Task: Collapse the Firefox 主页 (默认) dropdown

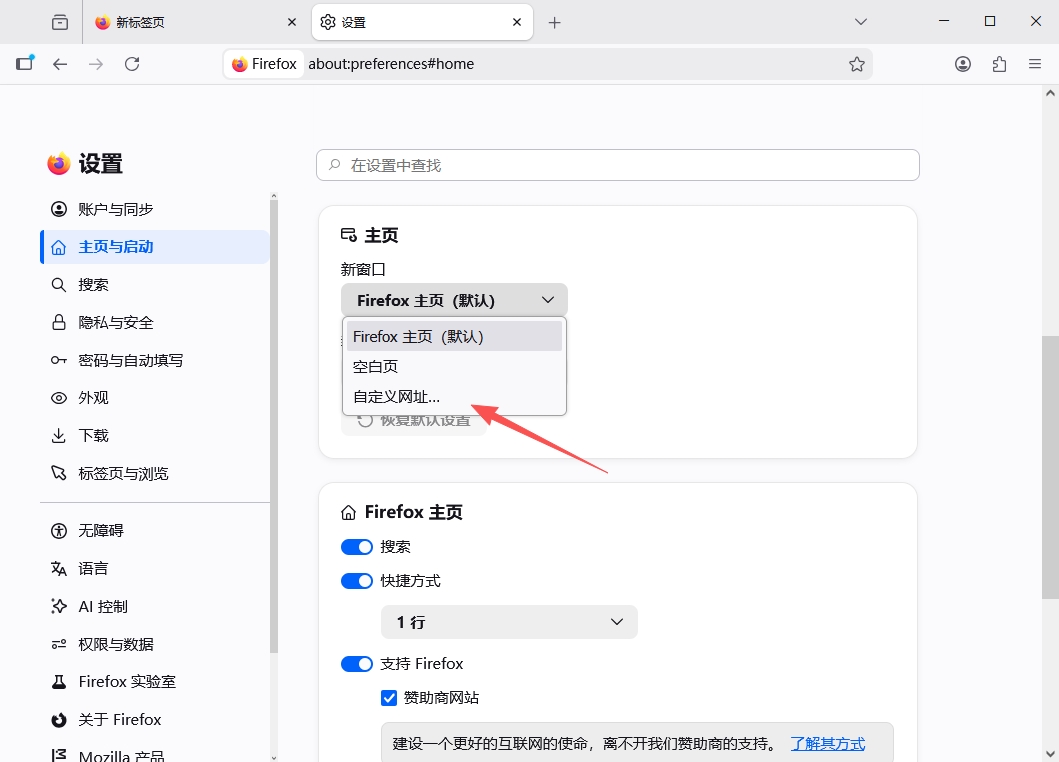Action: pos(454,300)
